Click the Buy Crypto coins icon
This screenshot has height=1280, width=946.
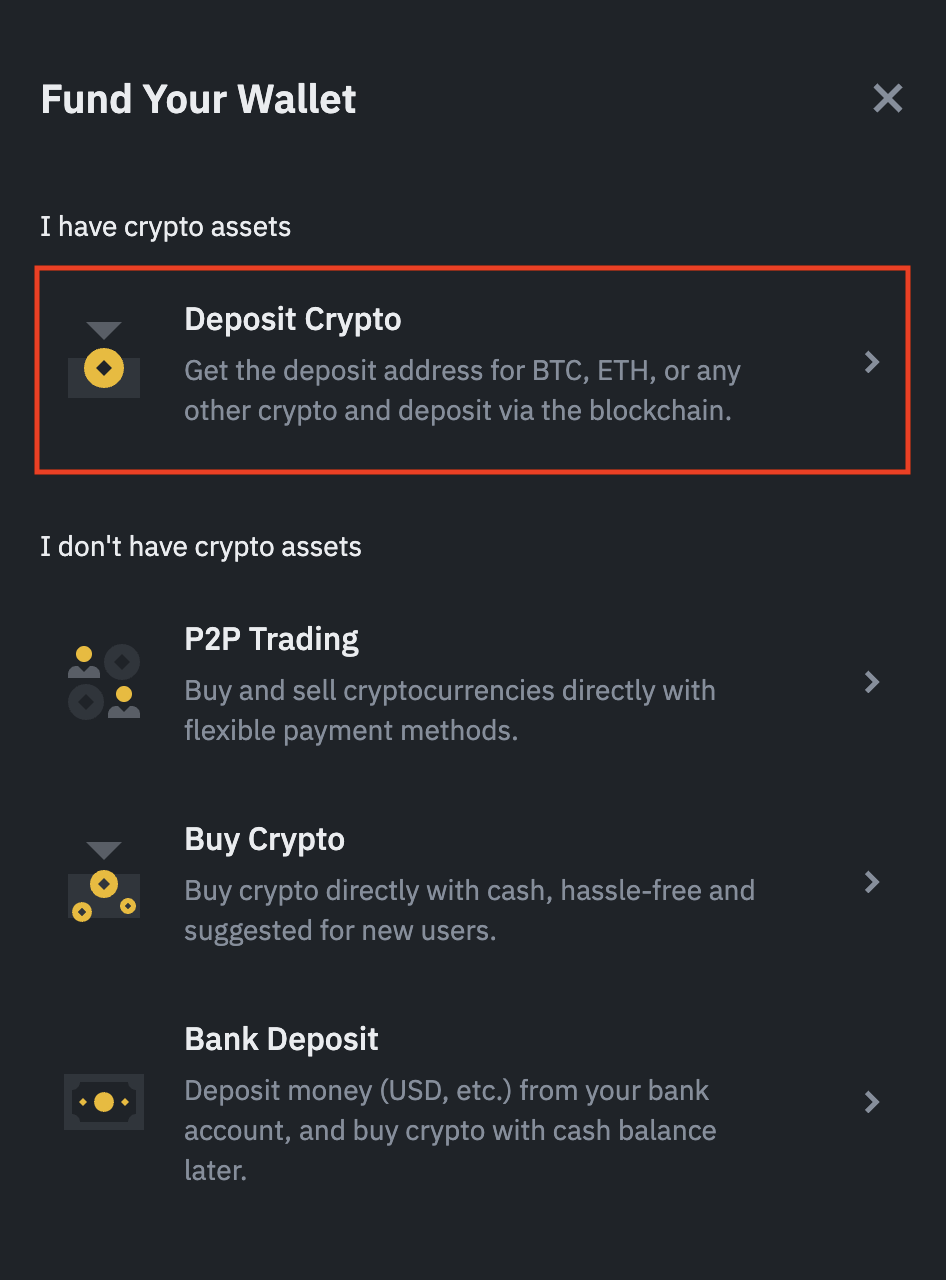[x=104, y=882]
